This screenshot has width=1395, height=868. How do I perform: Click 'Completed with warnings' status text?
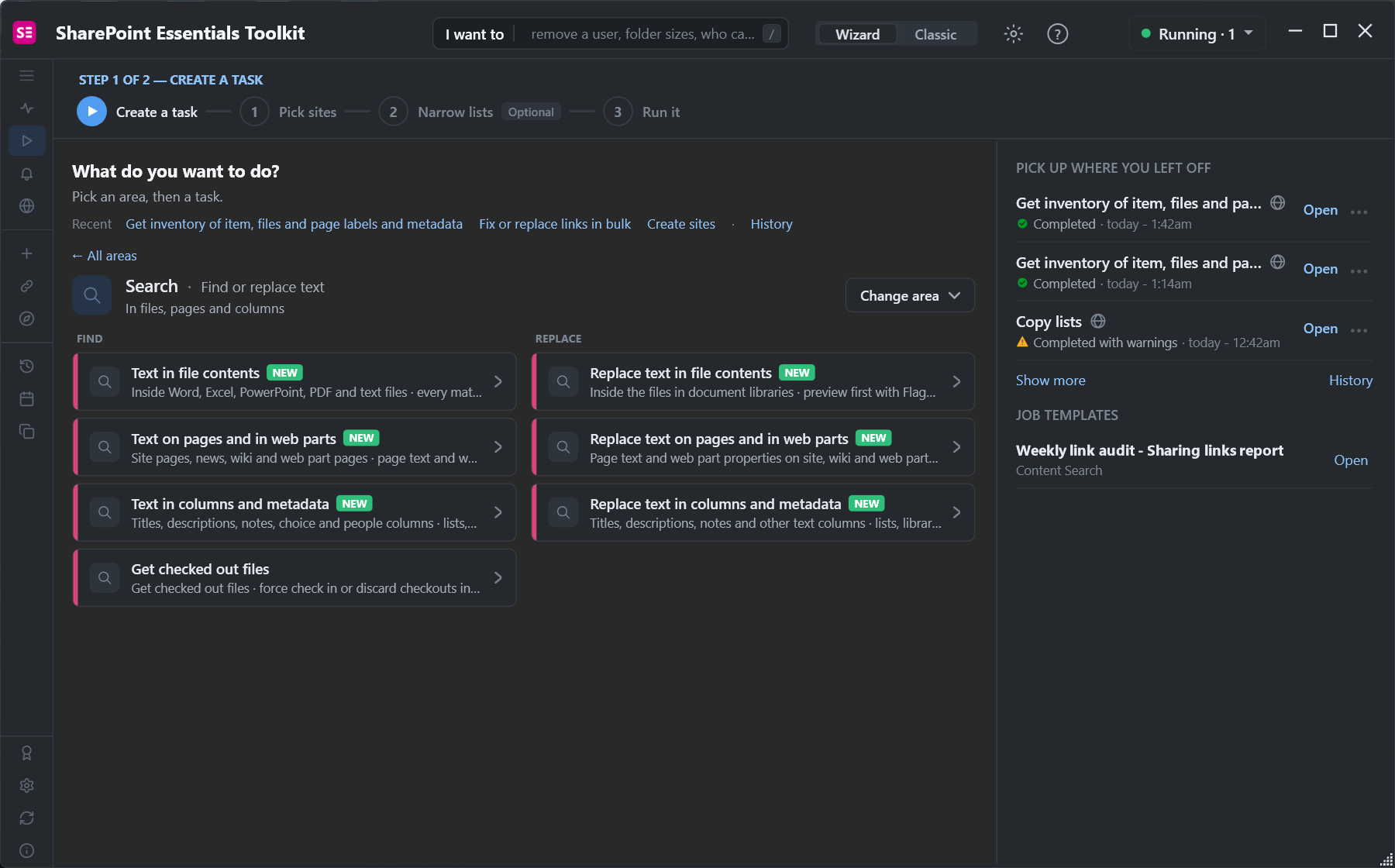[x=1104, y=343]
